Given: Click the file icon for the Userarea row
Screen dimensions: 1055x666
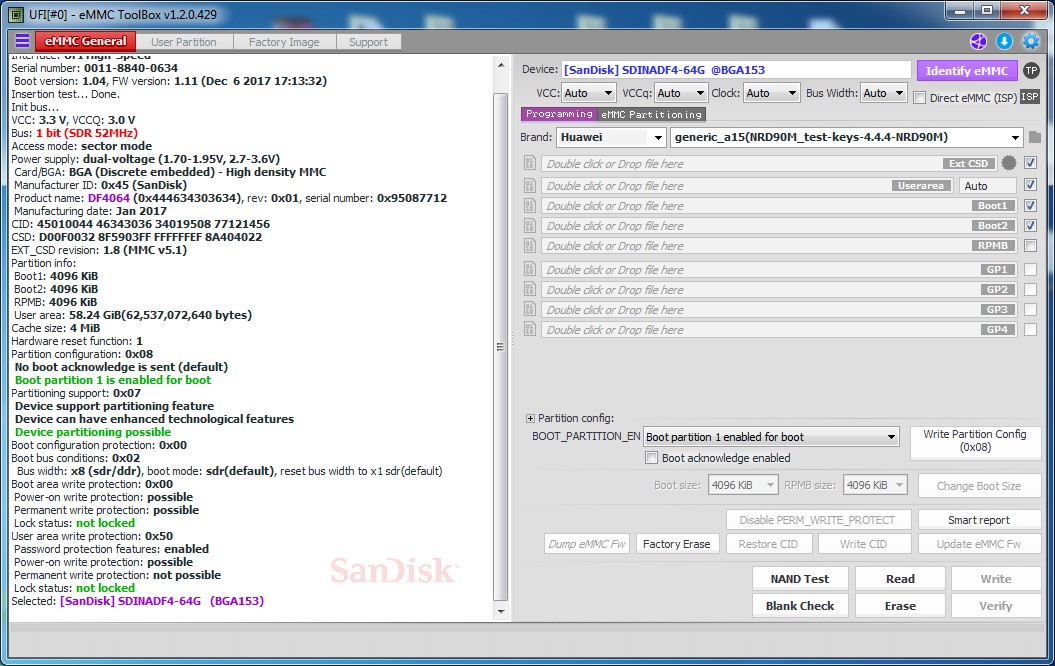Looking at the screenshot, I should tap(530, 185).
